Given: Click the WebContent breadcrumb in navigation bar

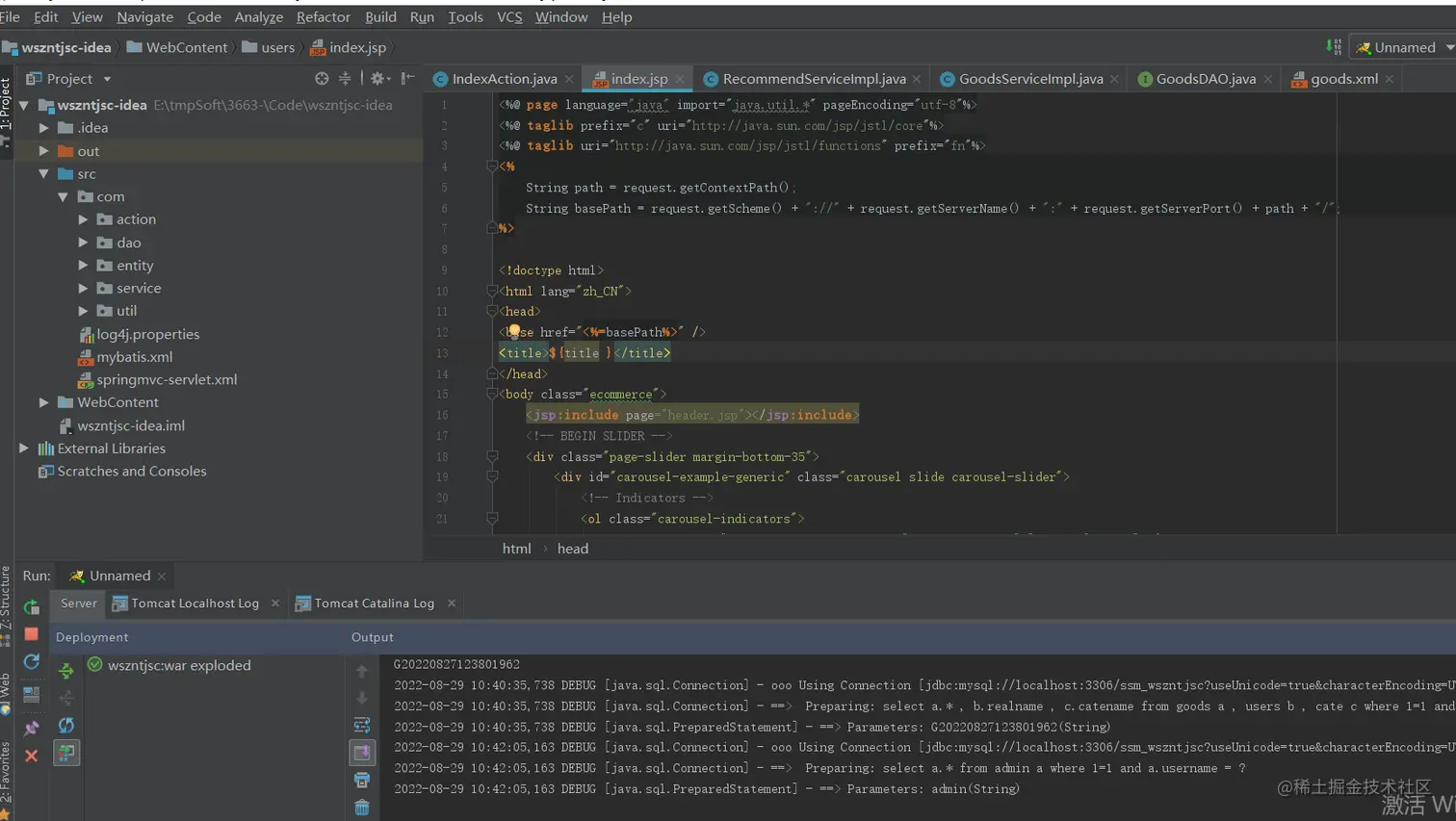Looking at the screenshot, I should point(186,47).
